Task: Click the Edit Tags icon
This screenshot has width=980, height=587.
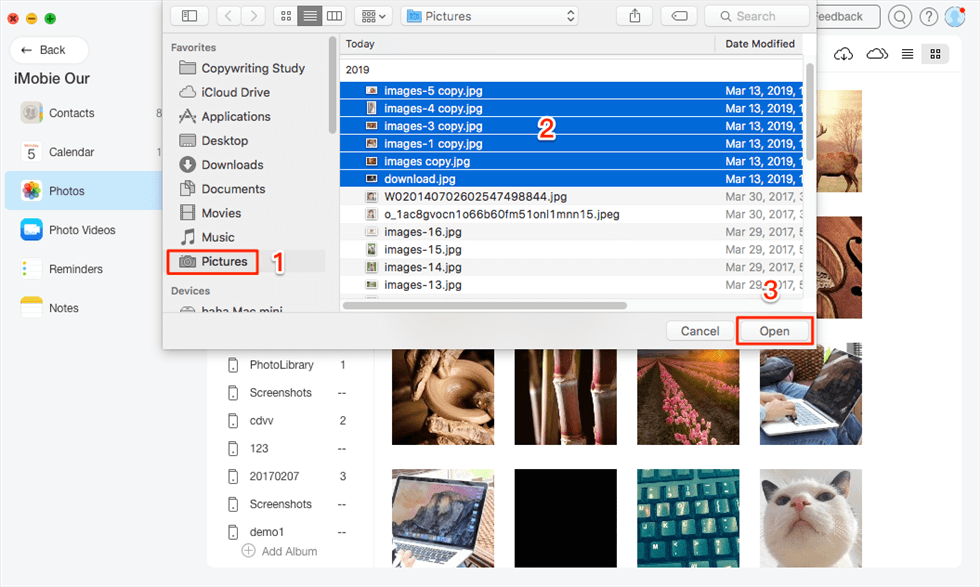Action: click(x=678, y=16)
